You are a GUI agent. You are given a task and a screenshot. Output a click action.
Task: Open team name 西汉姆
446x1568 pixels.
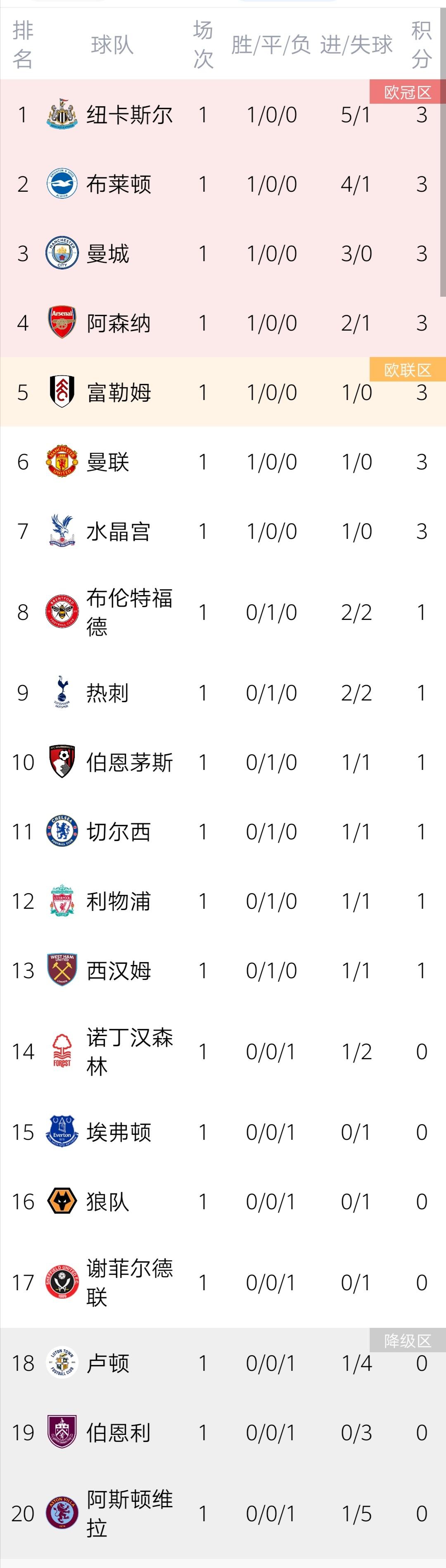(x=119, y=970)
